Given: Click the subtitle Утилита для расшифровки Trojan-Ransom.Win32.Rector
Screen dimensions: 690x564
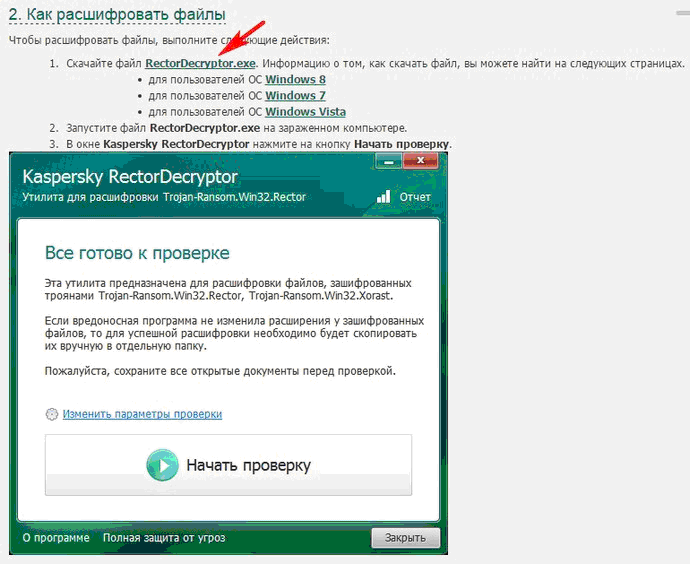Looking at the screenshot, I should point(164,197).
